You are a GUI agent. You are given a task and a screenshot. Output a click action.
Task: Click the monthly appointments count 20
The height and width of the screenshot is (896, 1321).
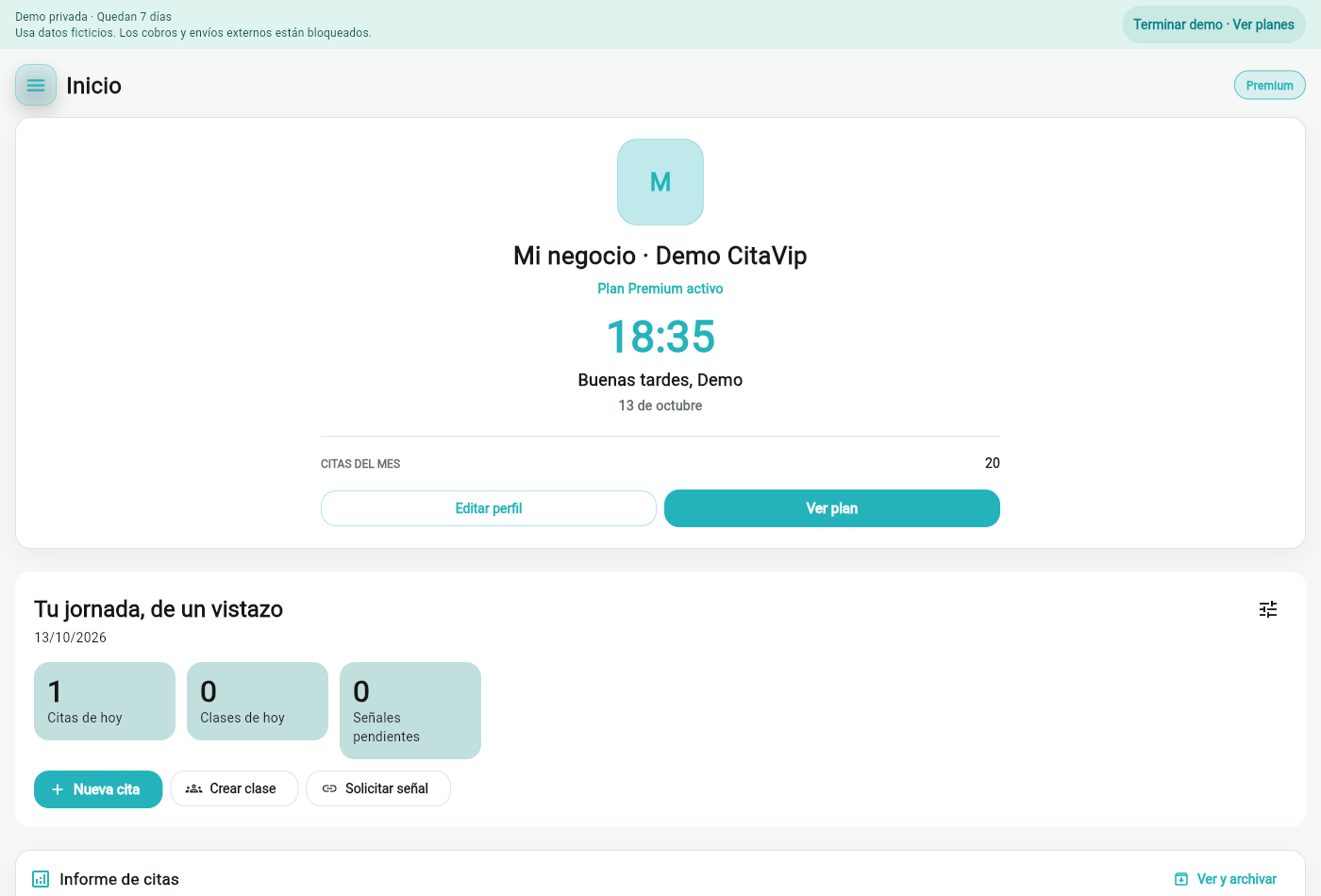[993, 463]
